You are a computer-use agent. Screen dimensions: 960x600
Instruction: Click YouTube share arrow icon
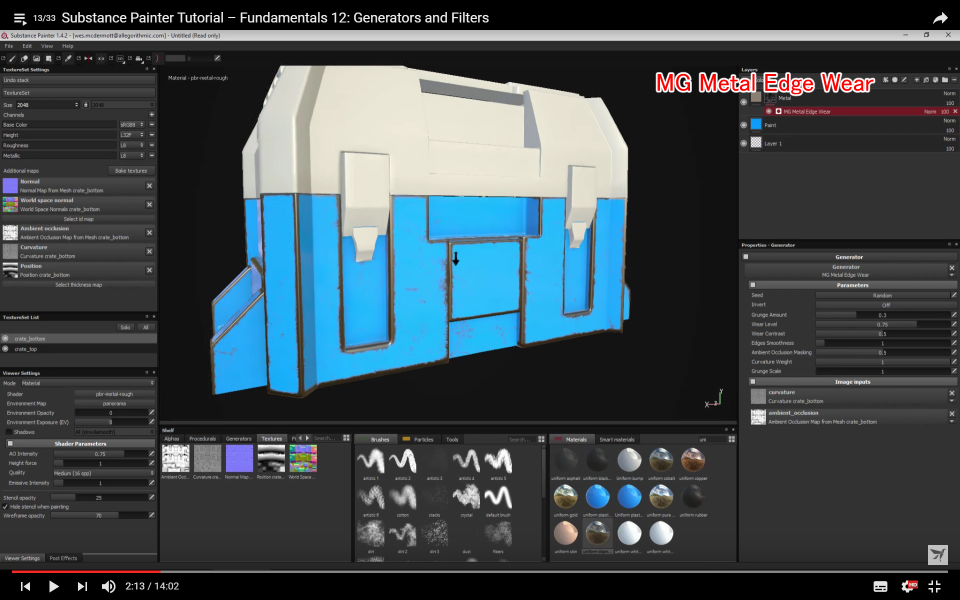point(940,18)
